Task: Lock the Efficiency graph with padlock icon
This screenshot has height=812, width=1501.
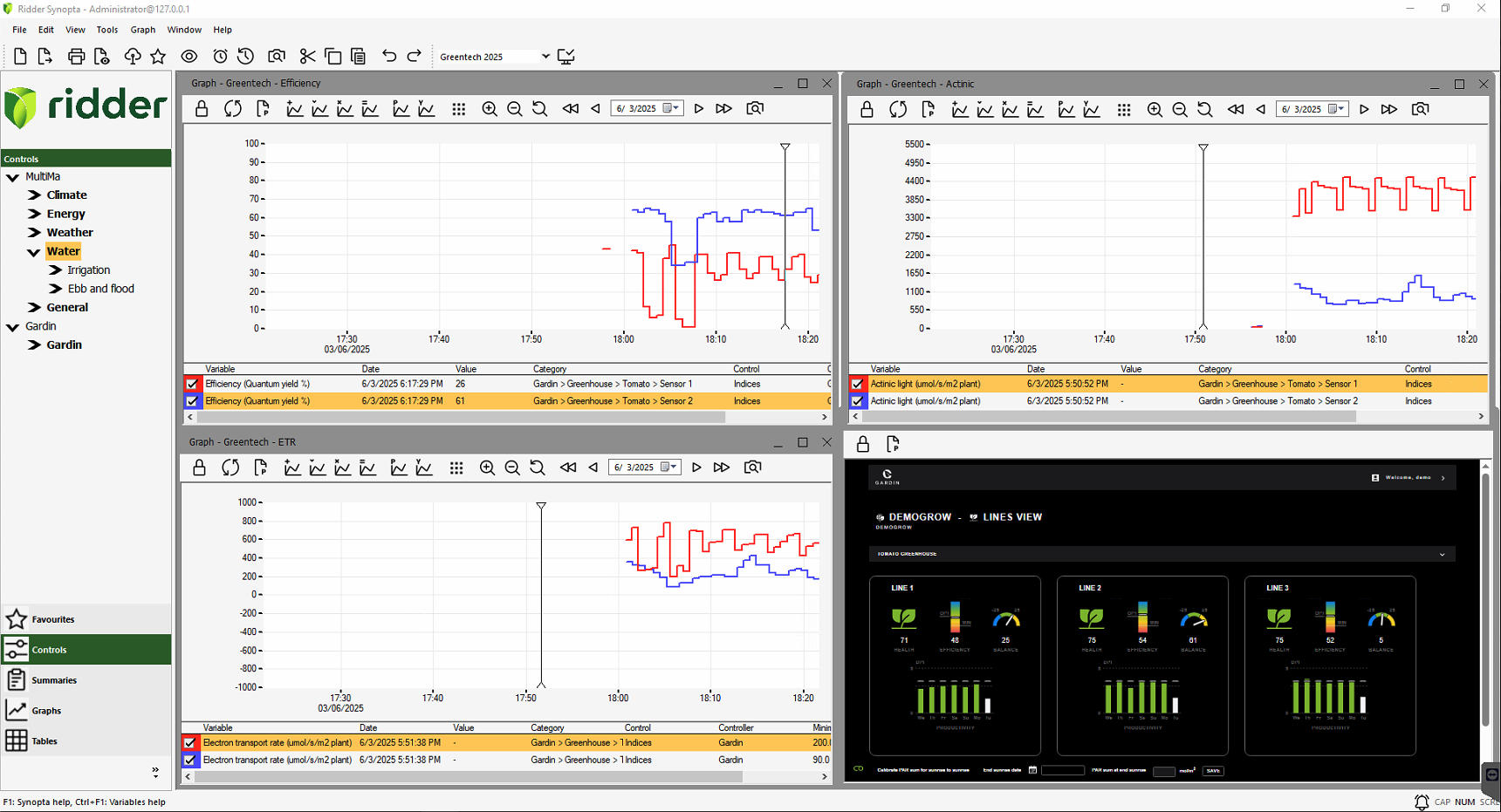Action: pos(202,109)
